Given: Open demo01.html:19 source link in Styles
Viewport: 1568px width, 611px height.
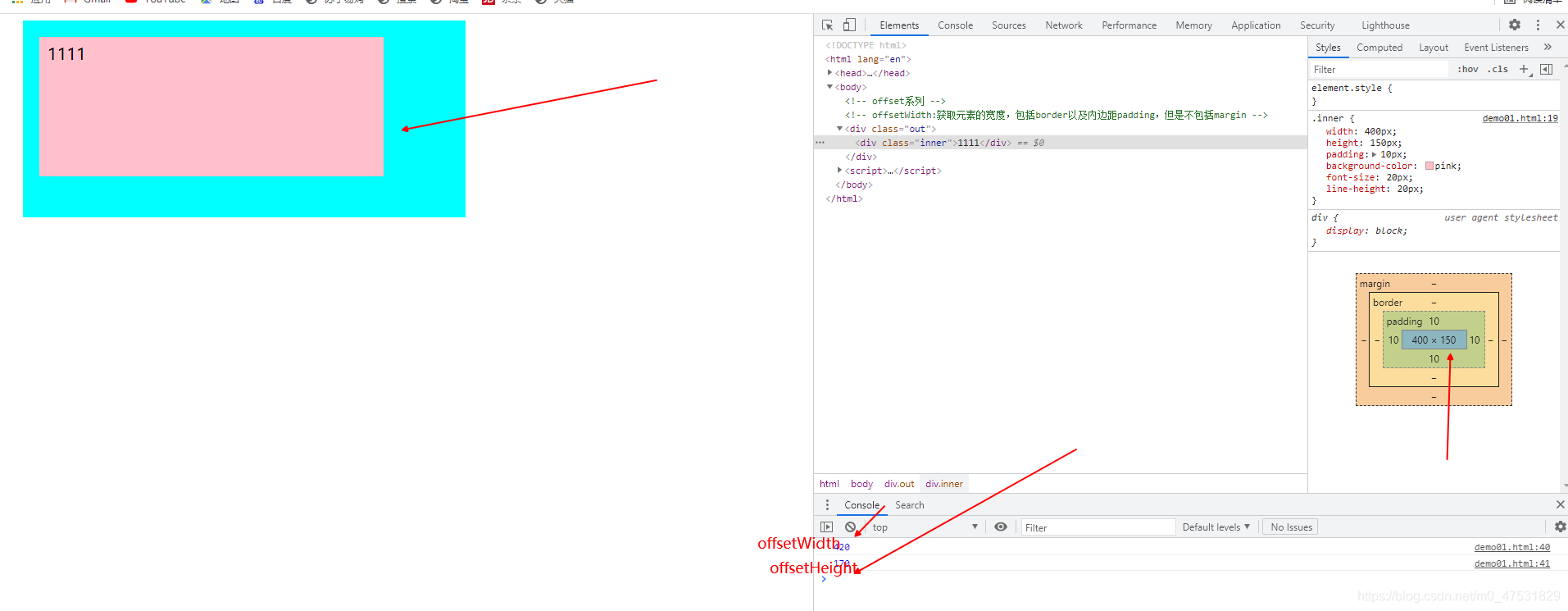Looking at the screenshot, I should click(1520, 118).
